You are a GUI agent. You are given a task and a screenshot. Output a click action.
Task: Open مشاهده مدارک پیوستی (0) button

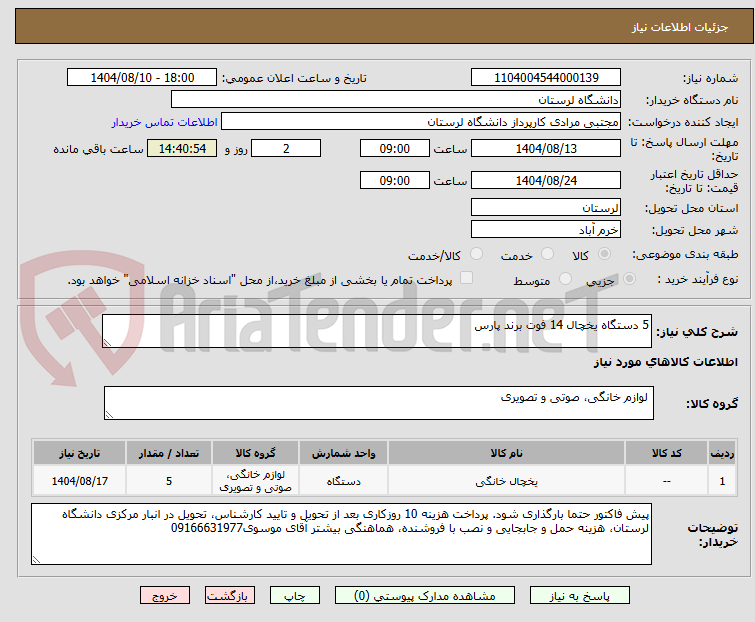[425, 596]
